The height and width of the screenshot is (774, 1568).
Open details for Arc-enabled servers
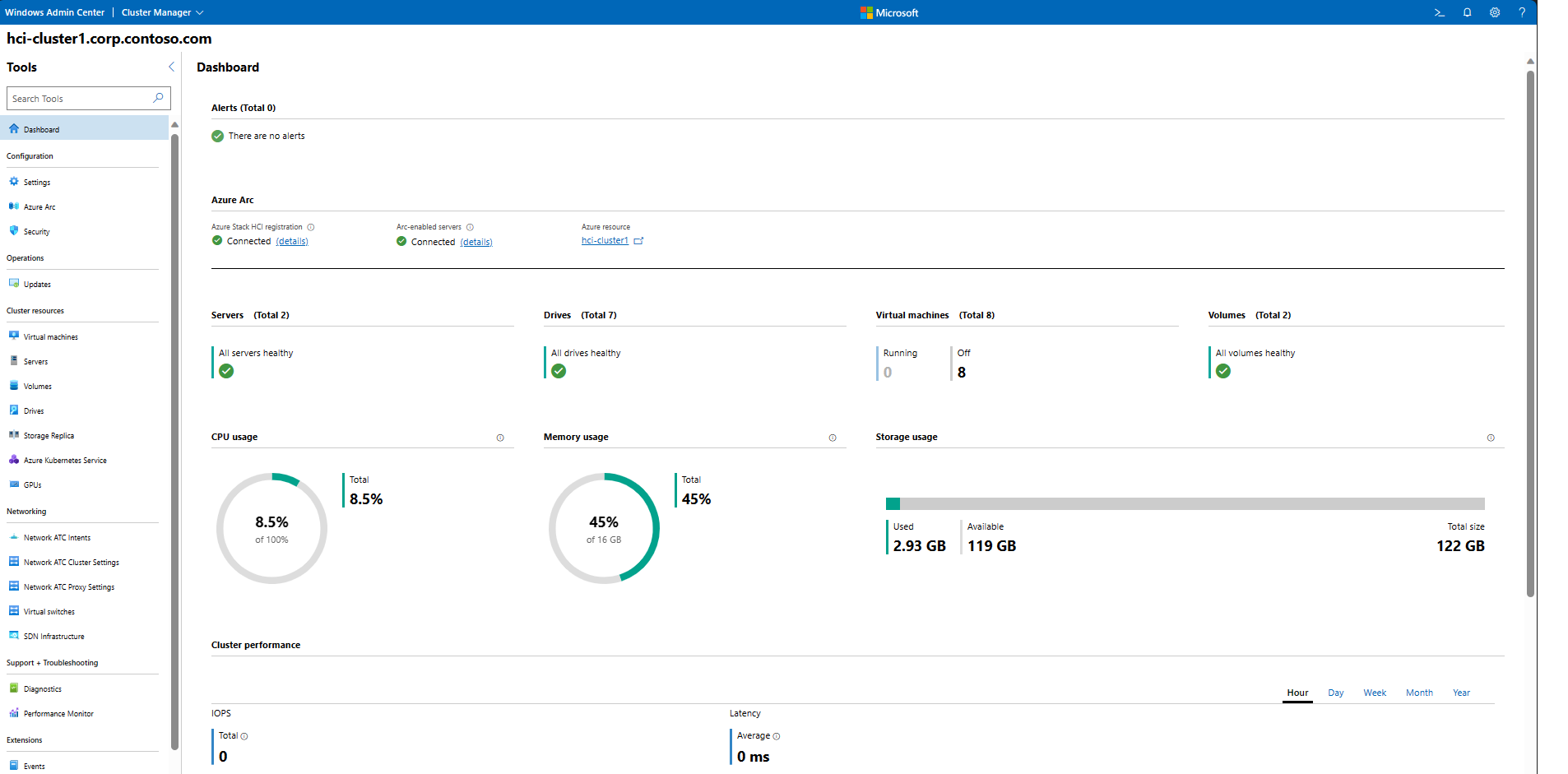point(476,242)
